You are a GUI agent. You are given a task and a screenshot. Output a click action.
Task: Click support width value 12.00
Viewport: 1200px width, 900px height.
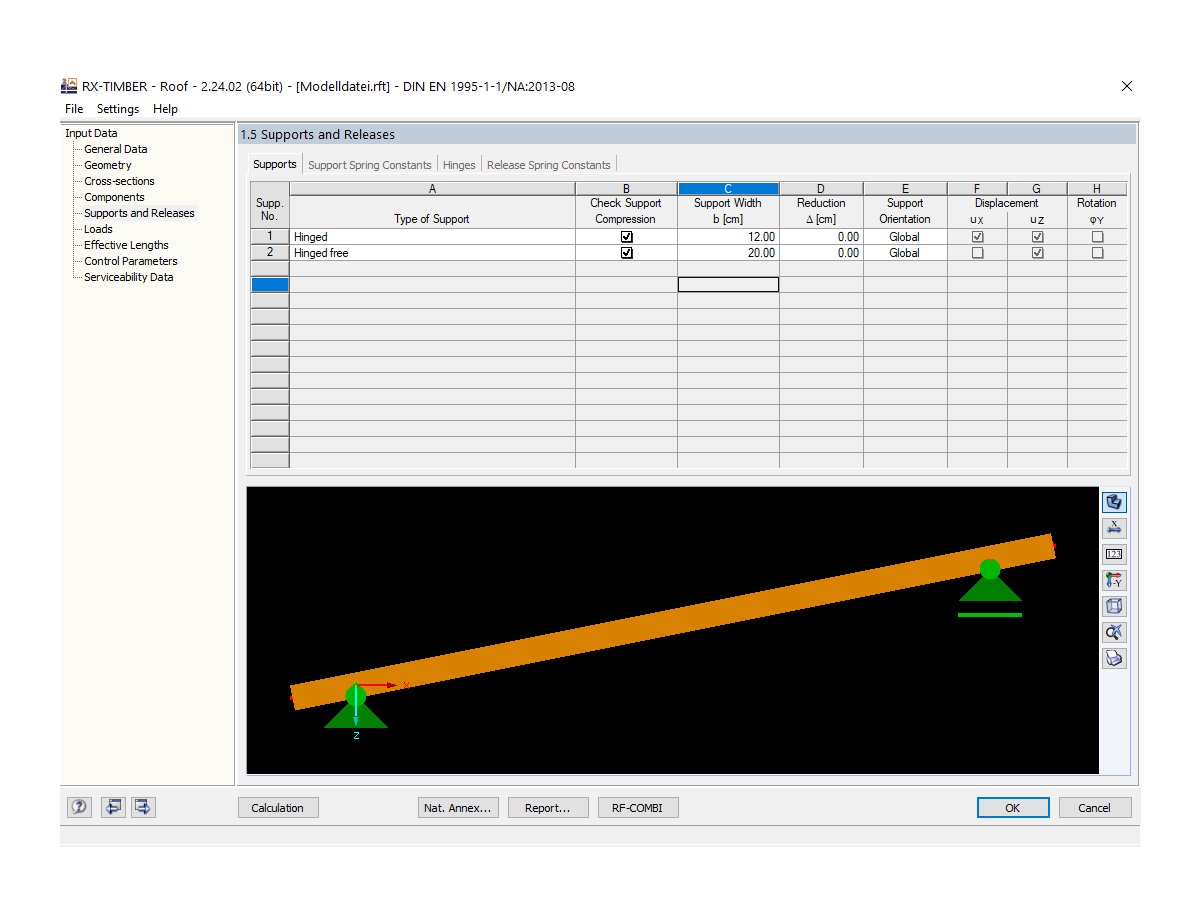point(728,237)
